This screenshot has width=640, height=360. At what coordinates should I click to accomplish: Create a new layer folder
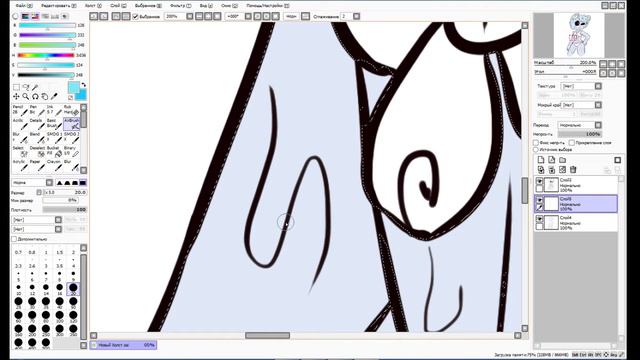click(562, 160)
